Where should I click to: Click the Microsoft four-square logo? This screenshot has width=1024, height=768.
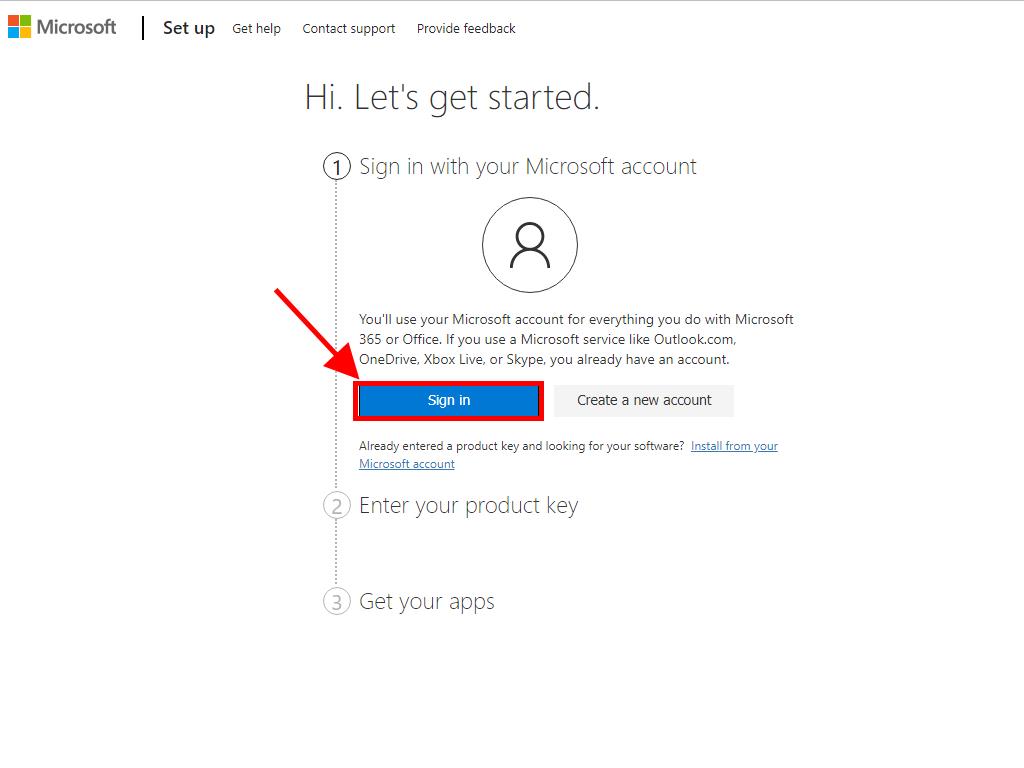click(19, 27)
